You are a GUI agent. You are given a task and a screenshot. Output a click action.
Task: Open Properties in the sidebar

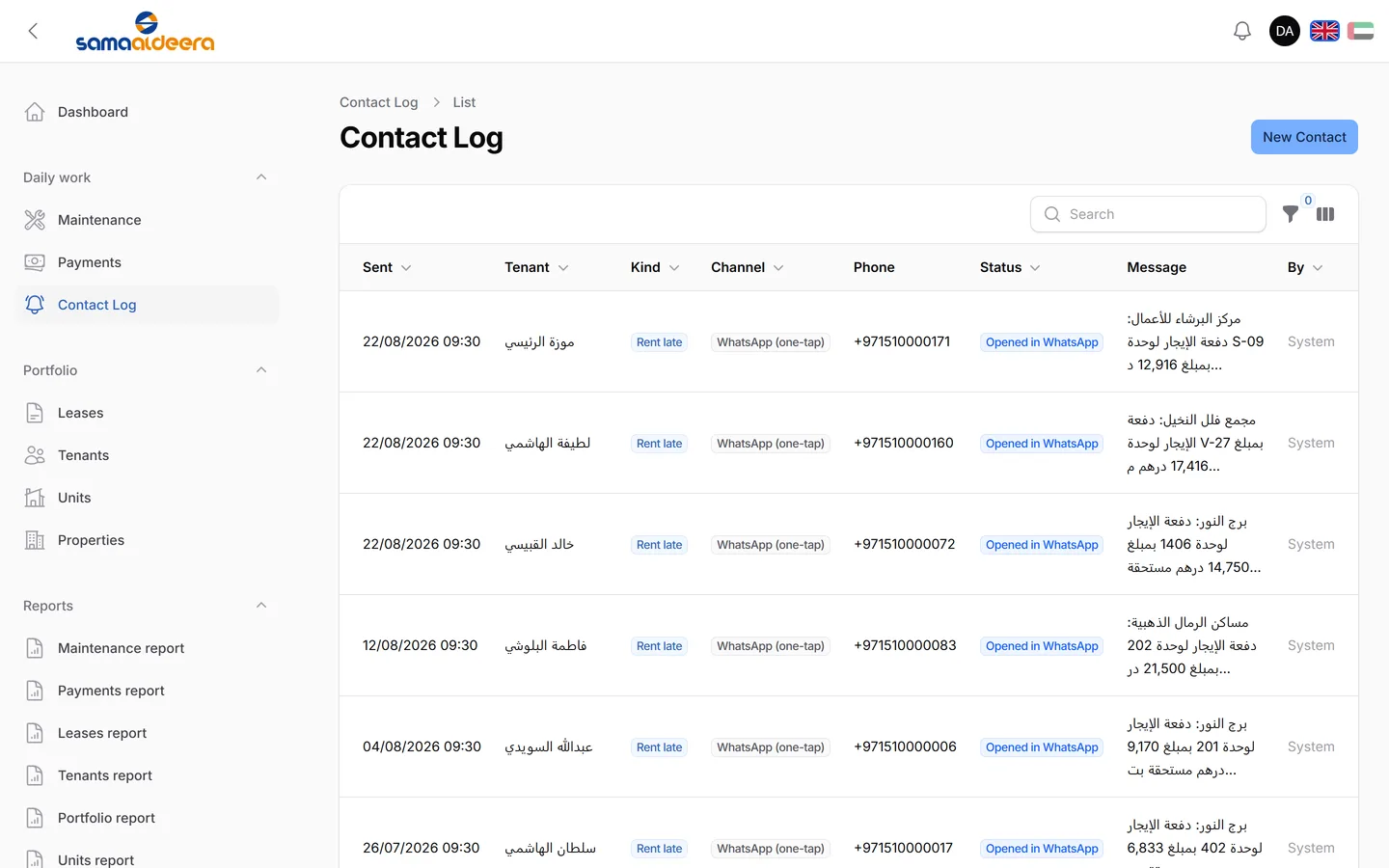click(148, 540)
